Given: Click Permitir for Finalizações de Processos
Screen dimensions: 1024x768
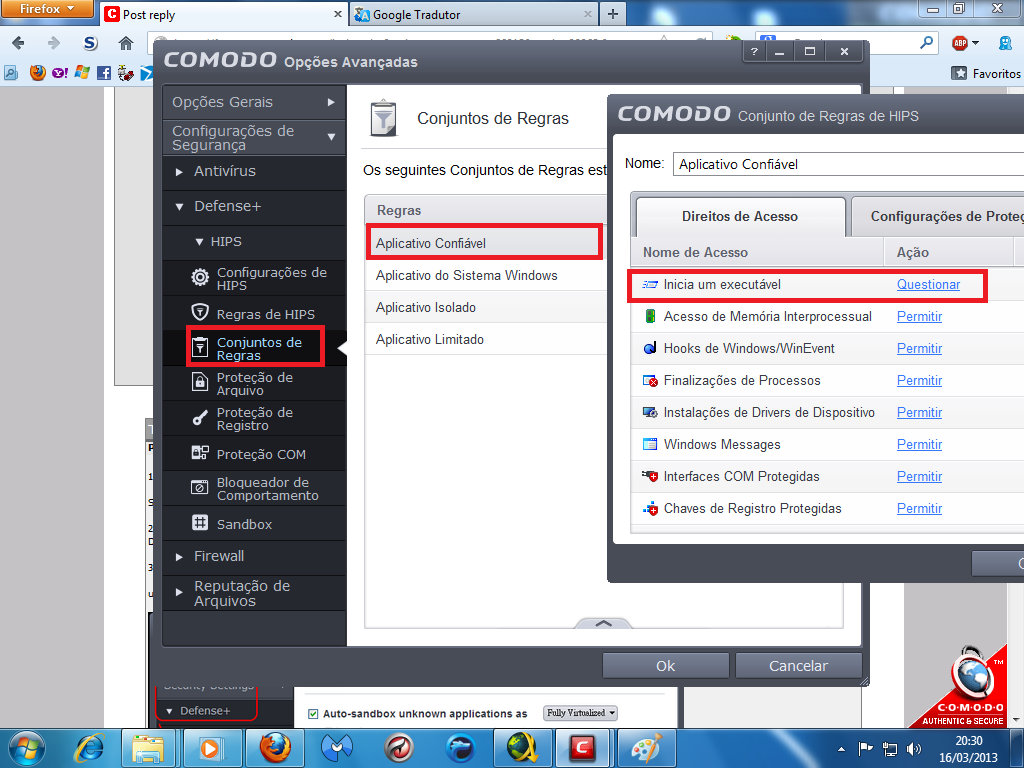Looking at the screenshot, I should click(x=919, y=381).
